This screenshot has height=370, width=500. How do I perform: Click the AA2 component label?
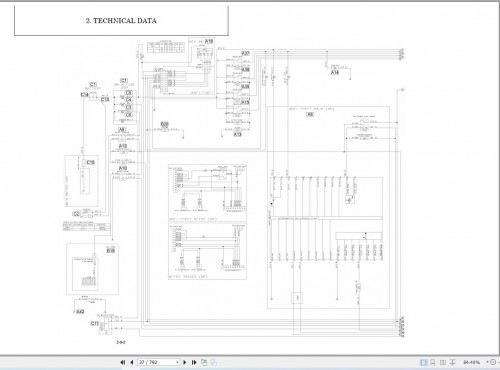(80, 312)
